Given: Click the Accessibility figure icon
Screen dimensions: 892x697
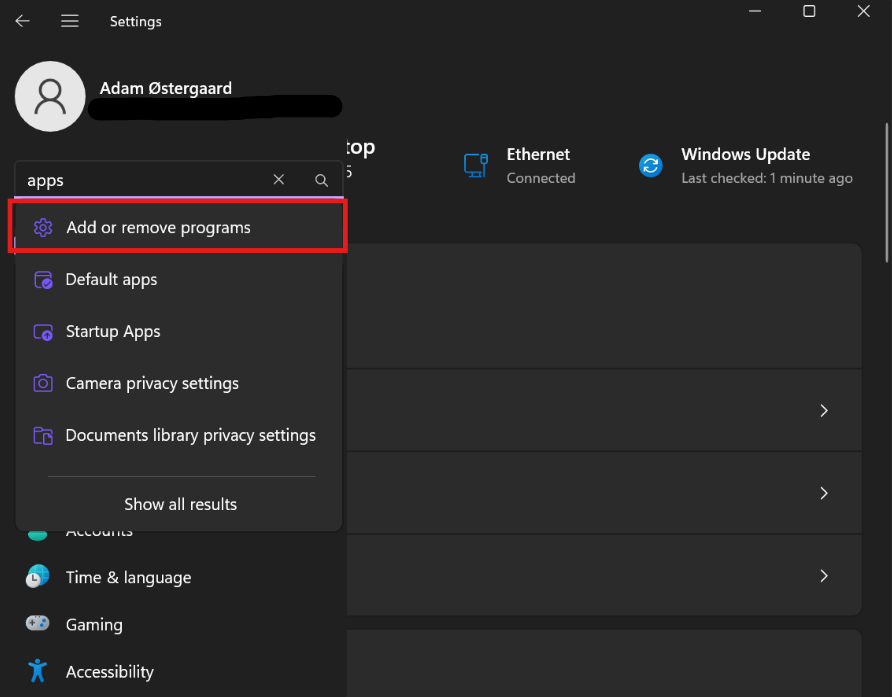Looking at the screenshot, I should click(38, 671).
